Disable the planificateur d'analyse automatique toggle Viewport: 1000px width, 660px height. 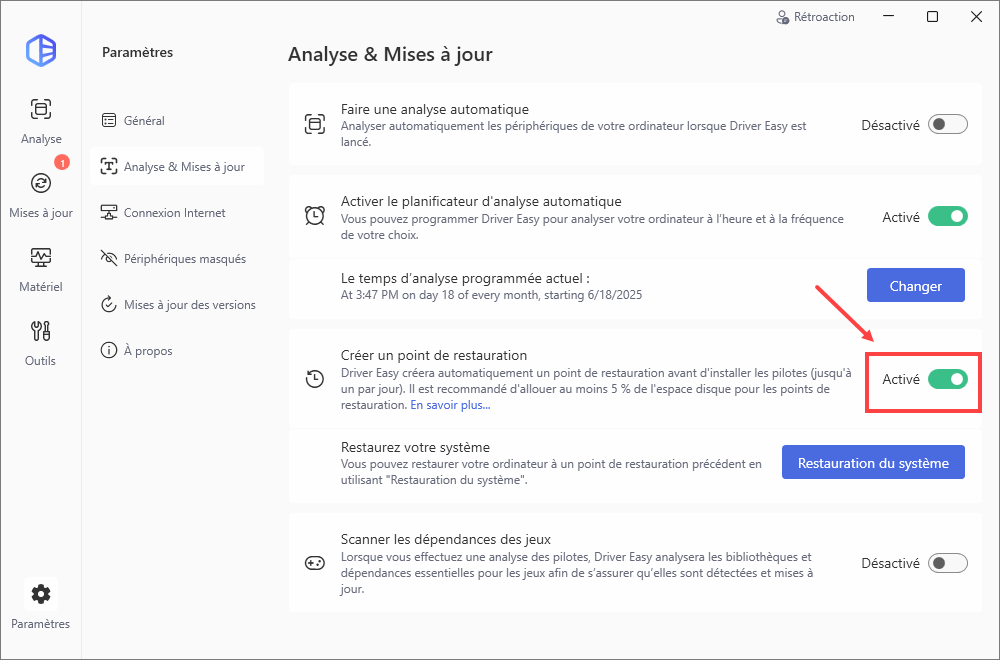(948, 216)
